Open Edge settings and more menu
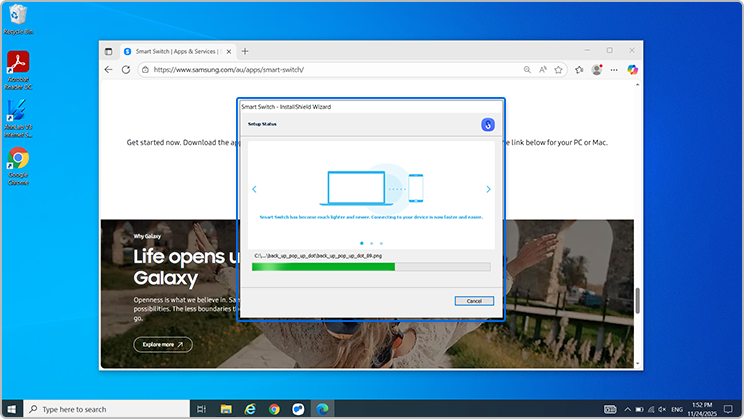 pyautogui.click(x=614, y=70)
